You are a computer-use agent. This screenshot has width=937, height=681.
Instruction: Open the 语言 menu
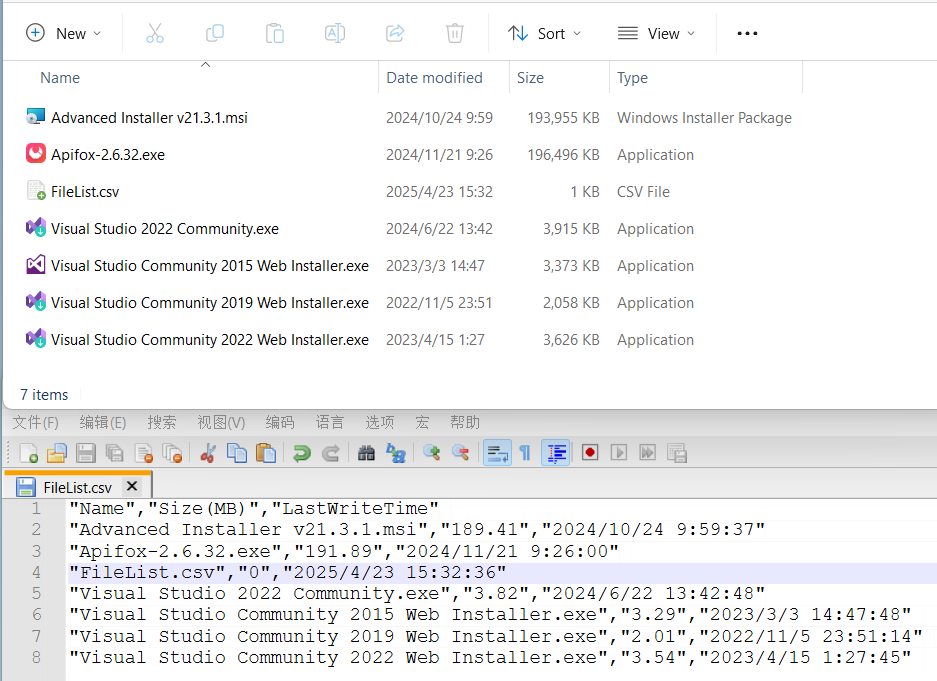(330, 422)
